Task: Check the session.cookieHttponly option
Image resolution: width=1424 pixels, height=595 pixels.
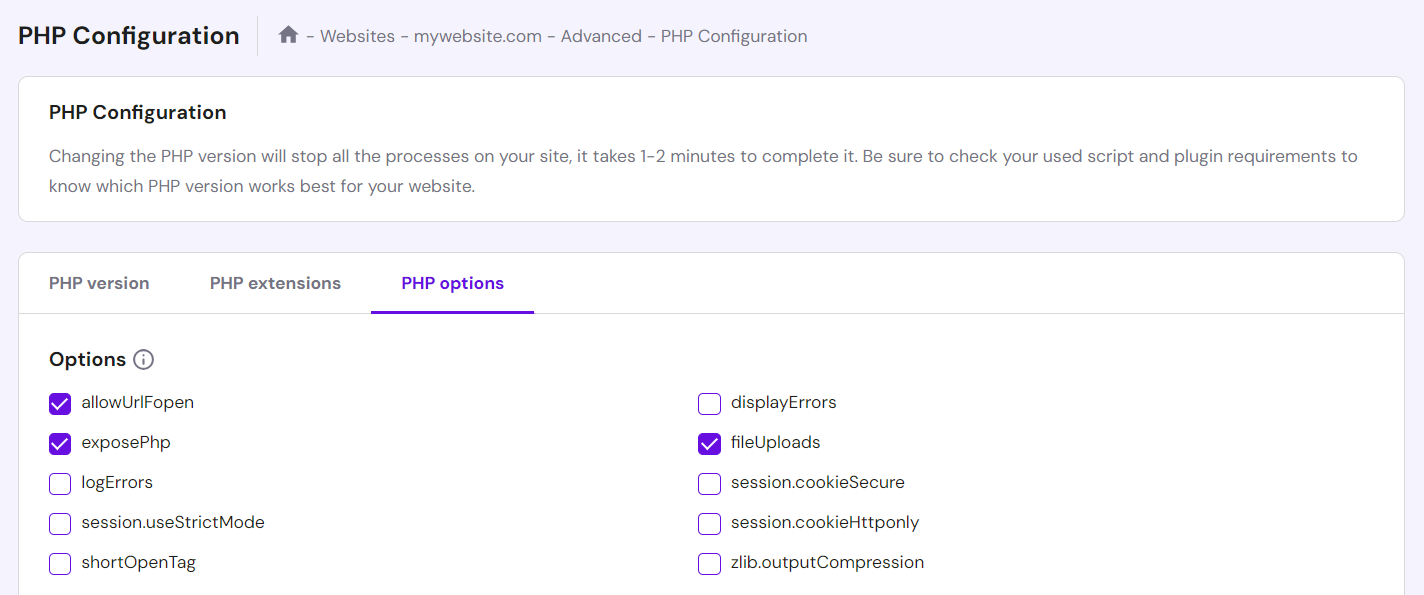Action: pyautogui.click(x=709, y=523)
